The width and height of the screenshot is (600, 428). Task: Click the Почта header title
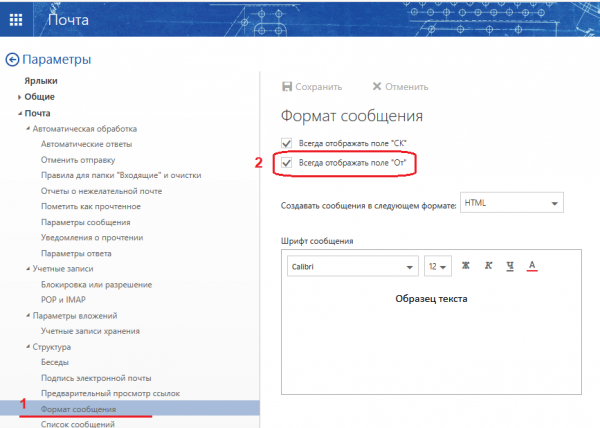pyautogui.click(x=68, y=20)
